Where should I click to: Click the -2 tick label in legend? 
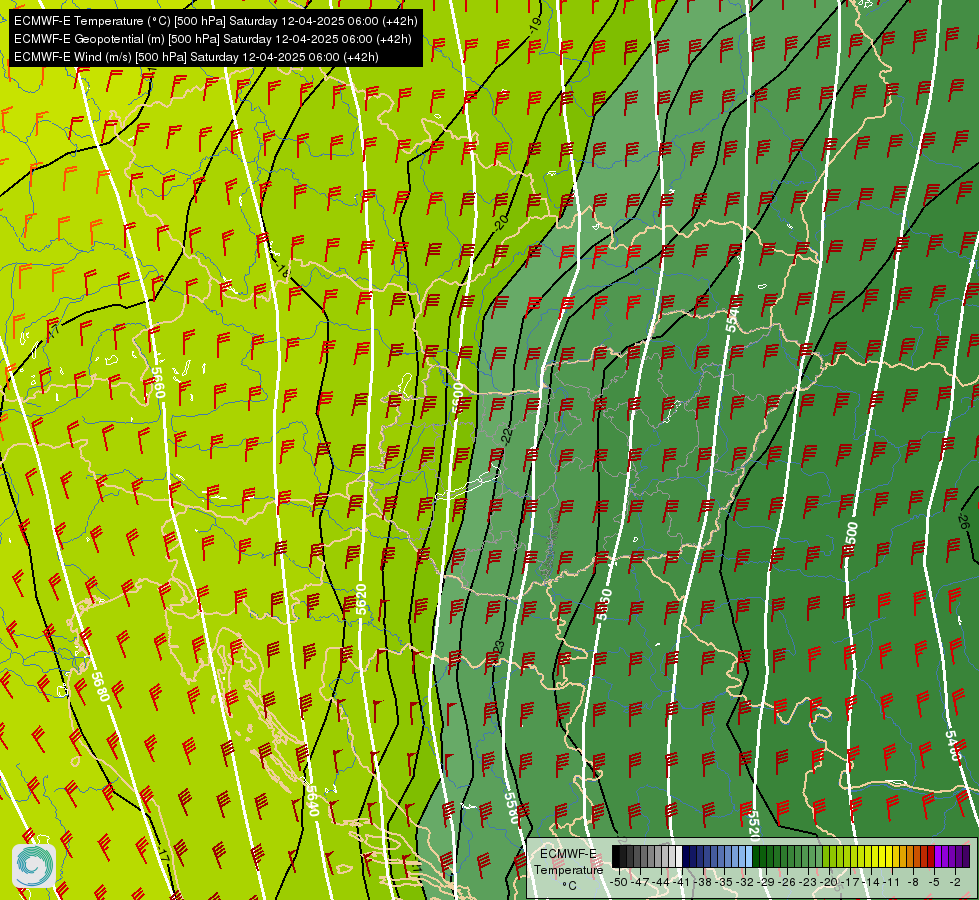(x=955, y=883)
